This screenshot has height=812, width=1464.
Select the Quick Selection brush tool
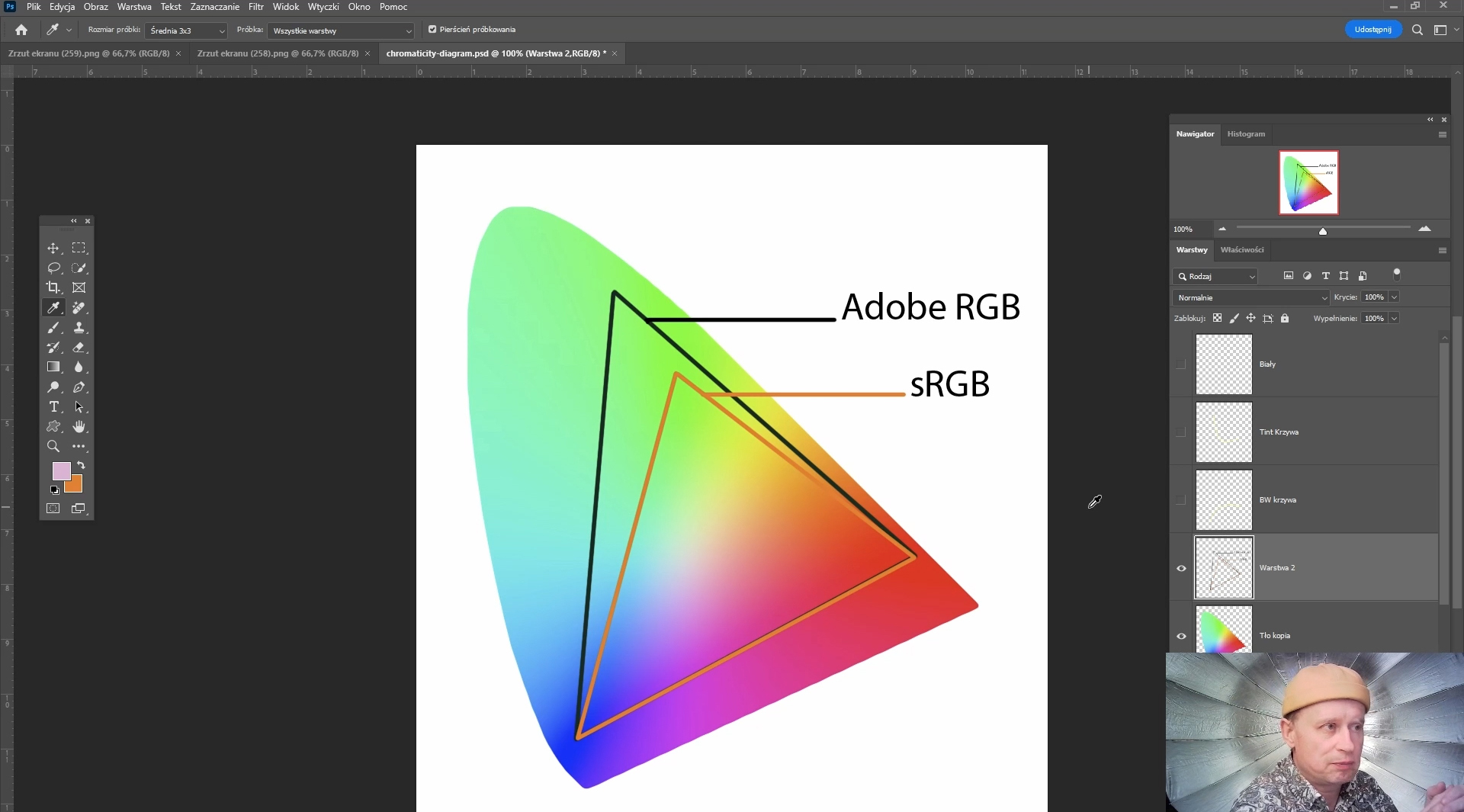coord(79,268)
